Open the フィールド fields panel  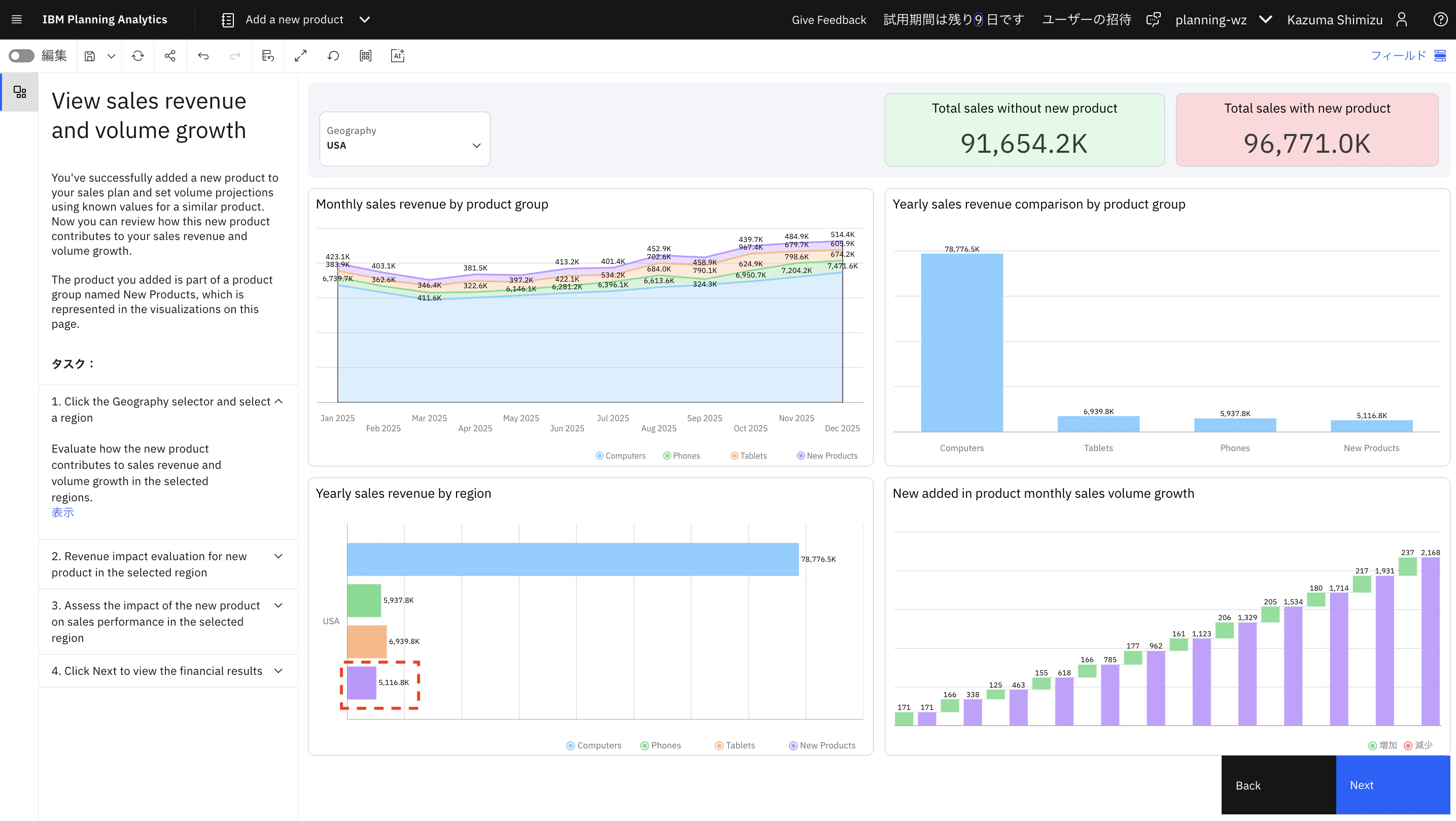tap(1408, 55)
